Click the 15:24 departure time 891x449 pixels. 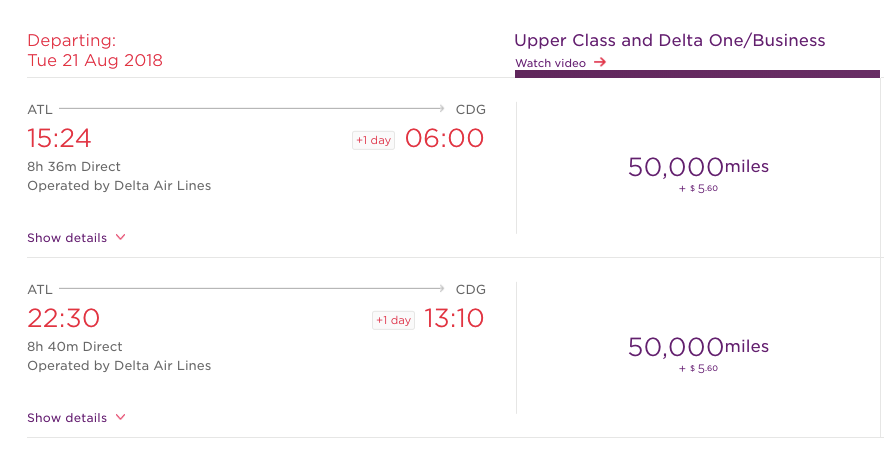59,138
